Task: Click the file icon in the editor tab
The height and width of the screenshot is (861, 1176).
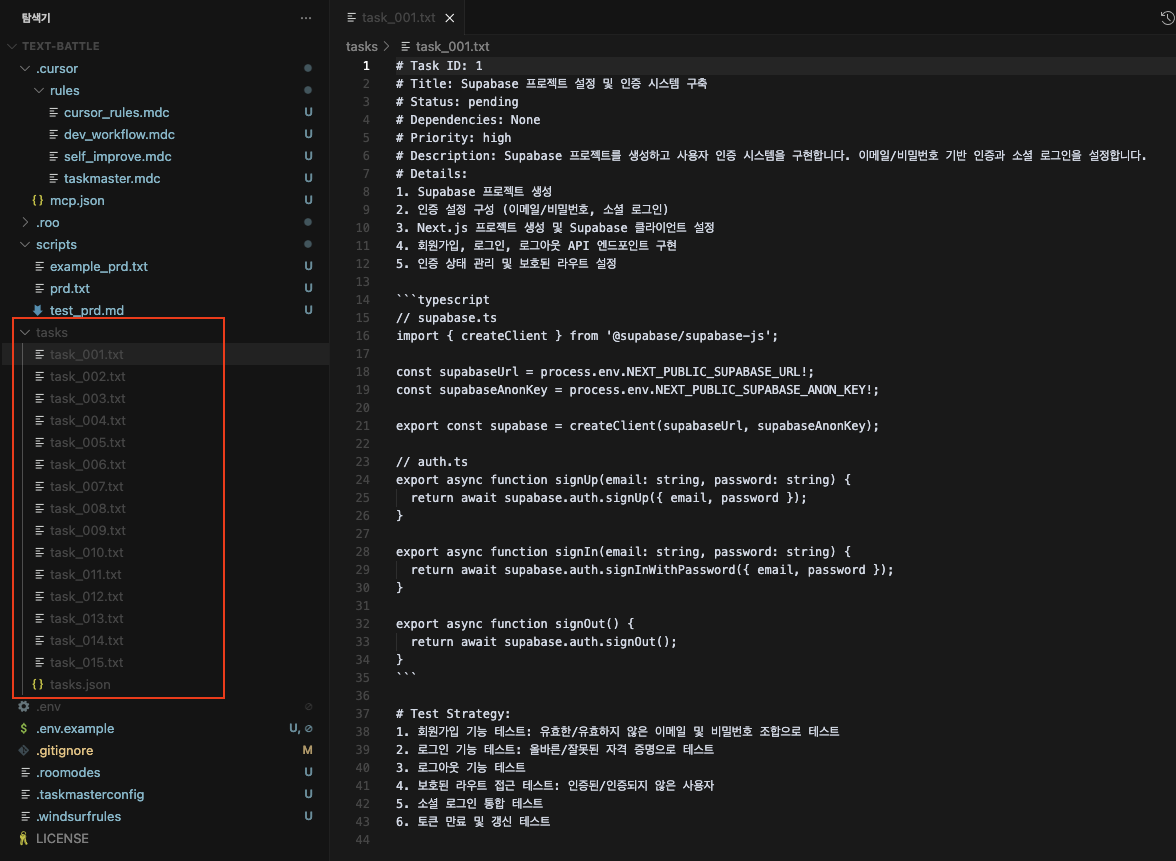Action: pos(352,17)
